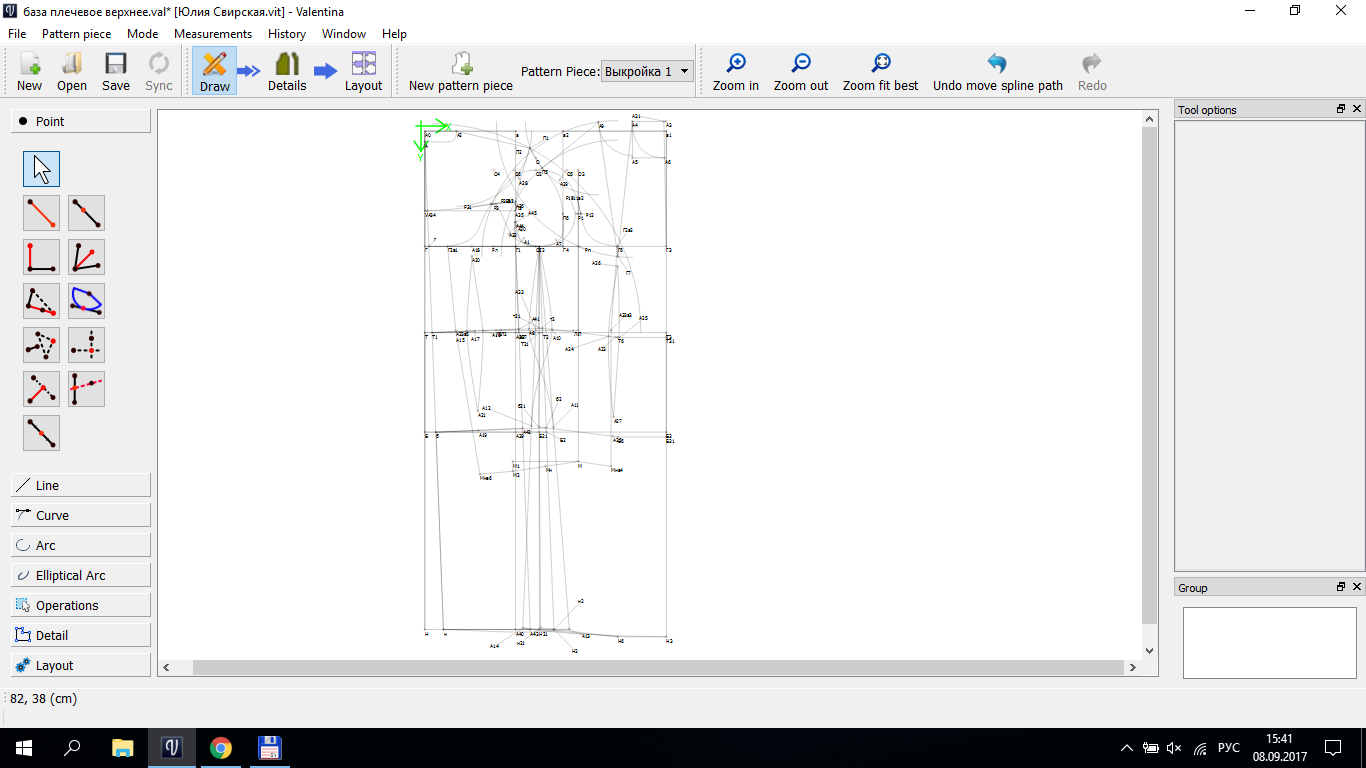Create a new pattern with New
The width and height of the screenshot is (1366, 768).
[30, 72]
